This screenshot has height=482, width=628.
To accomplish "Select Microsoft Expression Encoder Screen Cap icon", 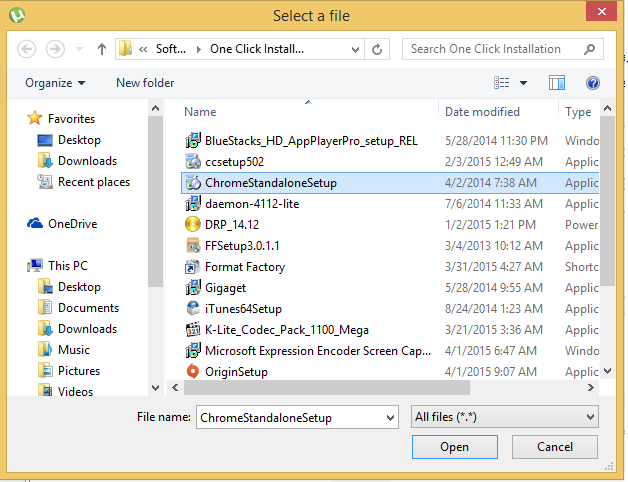I will (x=193, y=351).
